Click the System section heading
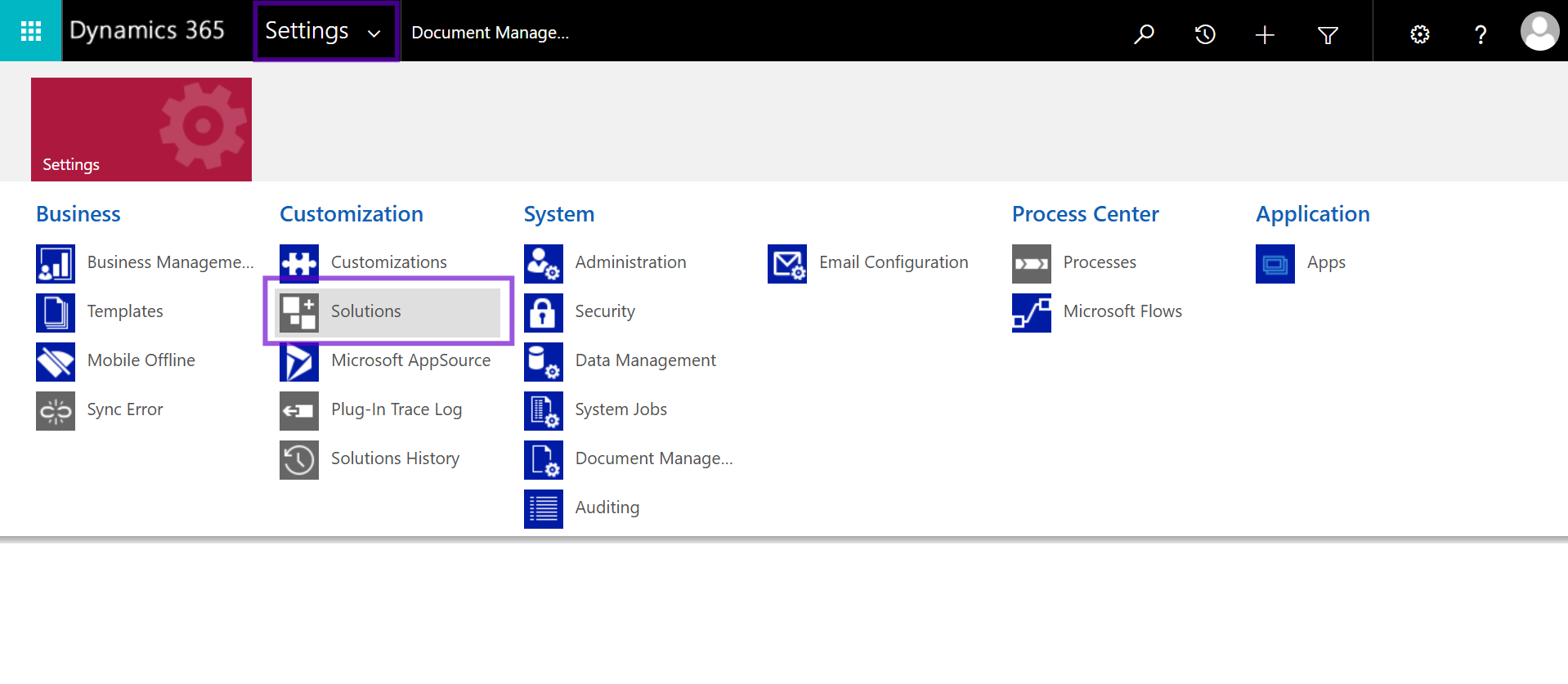This screenshot has height=684, width=1568. point(559,214)
